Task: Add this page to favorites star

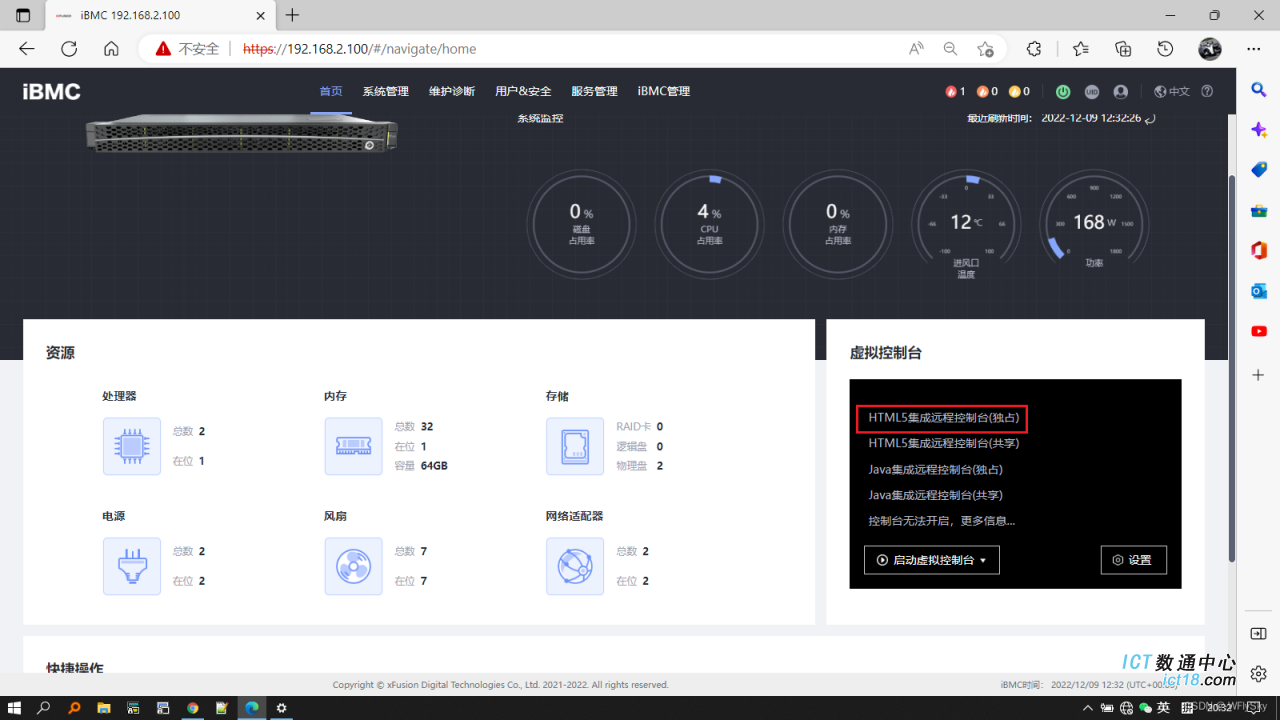Action: point(985,49)
